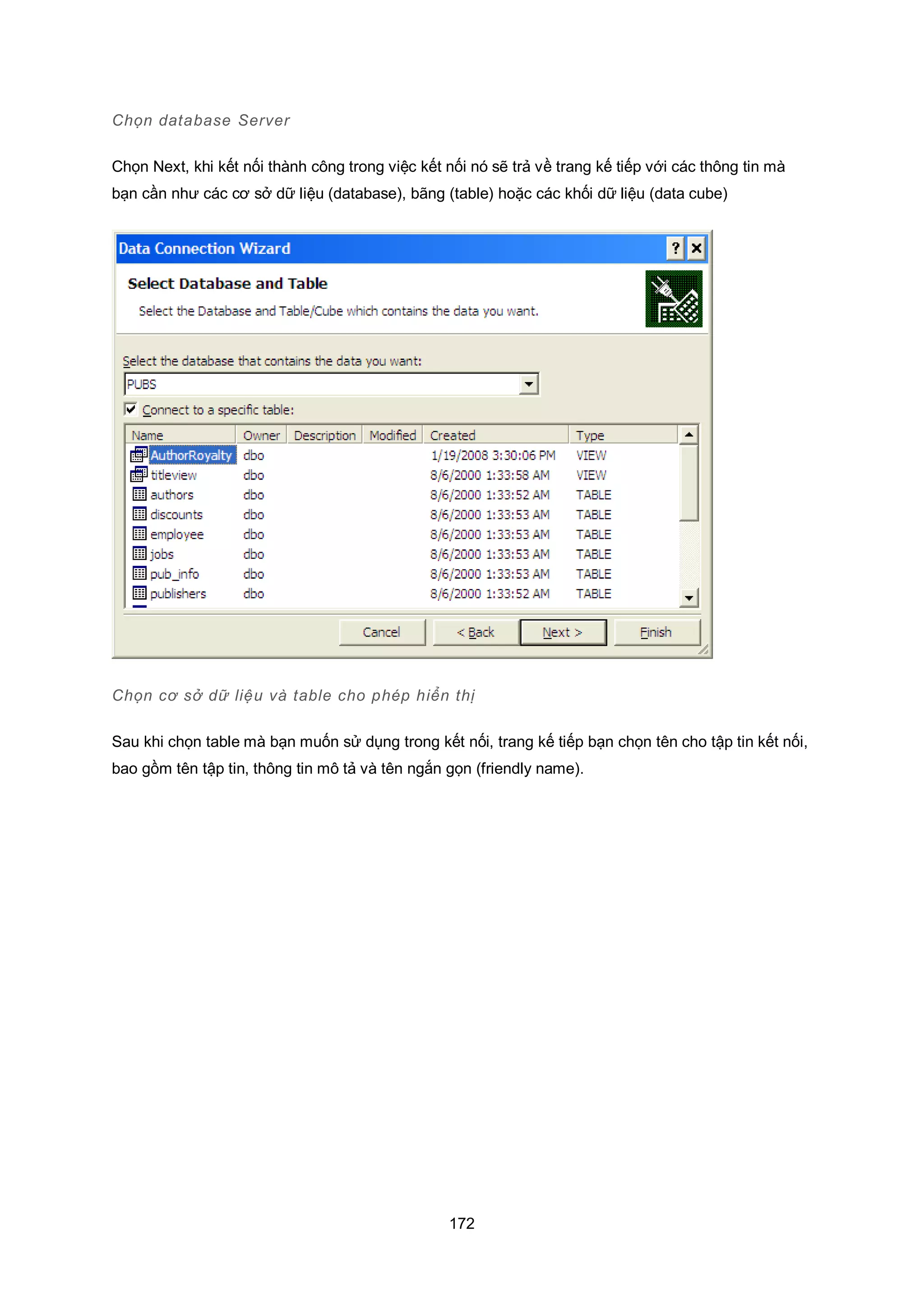
Task: Sort by the Type column header
Action: coord(623,435)
